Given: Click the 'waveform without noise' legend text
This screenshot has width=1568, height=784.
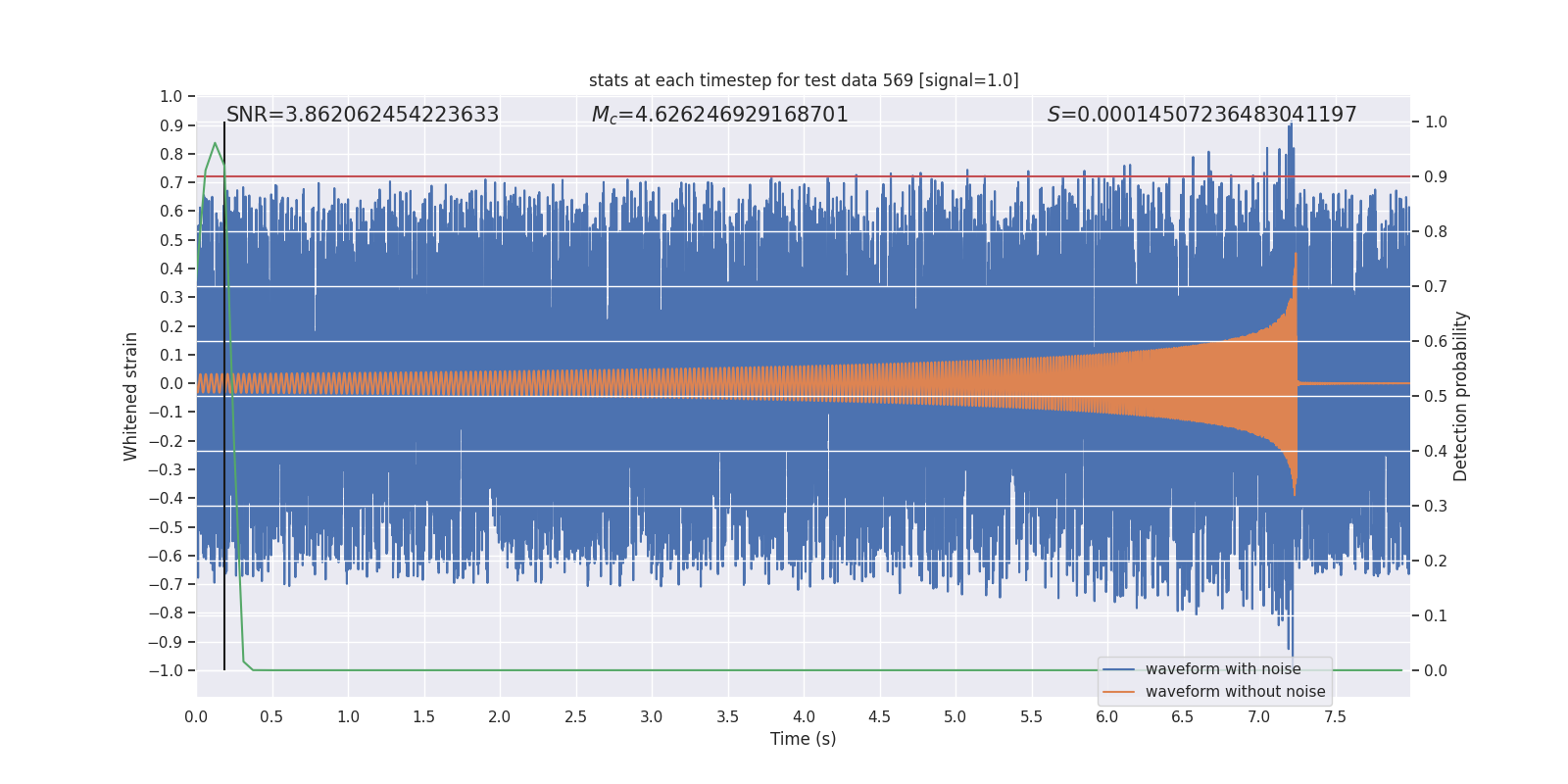Looking at the screenshot, I should click(x=1236, y=692).
